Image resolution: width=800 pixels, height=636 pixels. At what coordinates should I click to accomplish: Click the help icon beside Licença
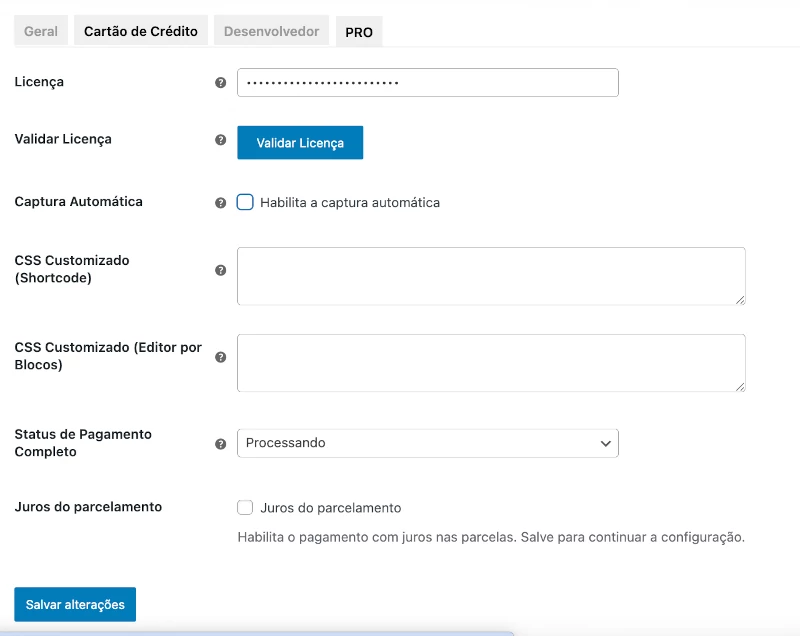pyautogui.click(x=221, y=83)
